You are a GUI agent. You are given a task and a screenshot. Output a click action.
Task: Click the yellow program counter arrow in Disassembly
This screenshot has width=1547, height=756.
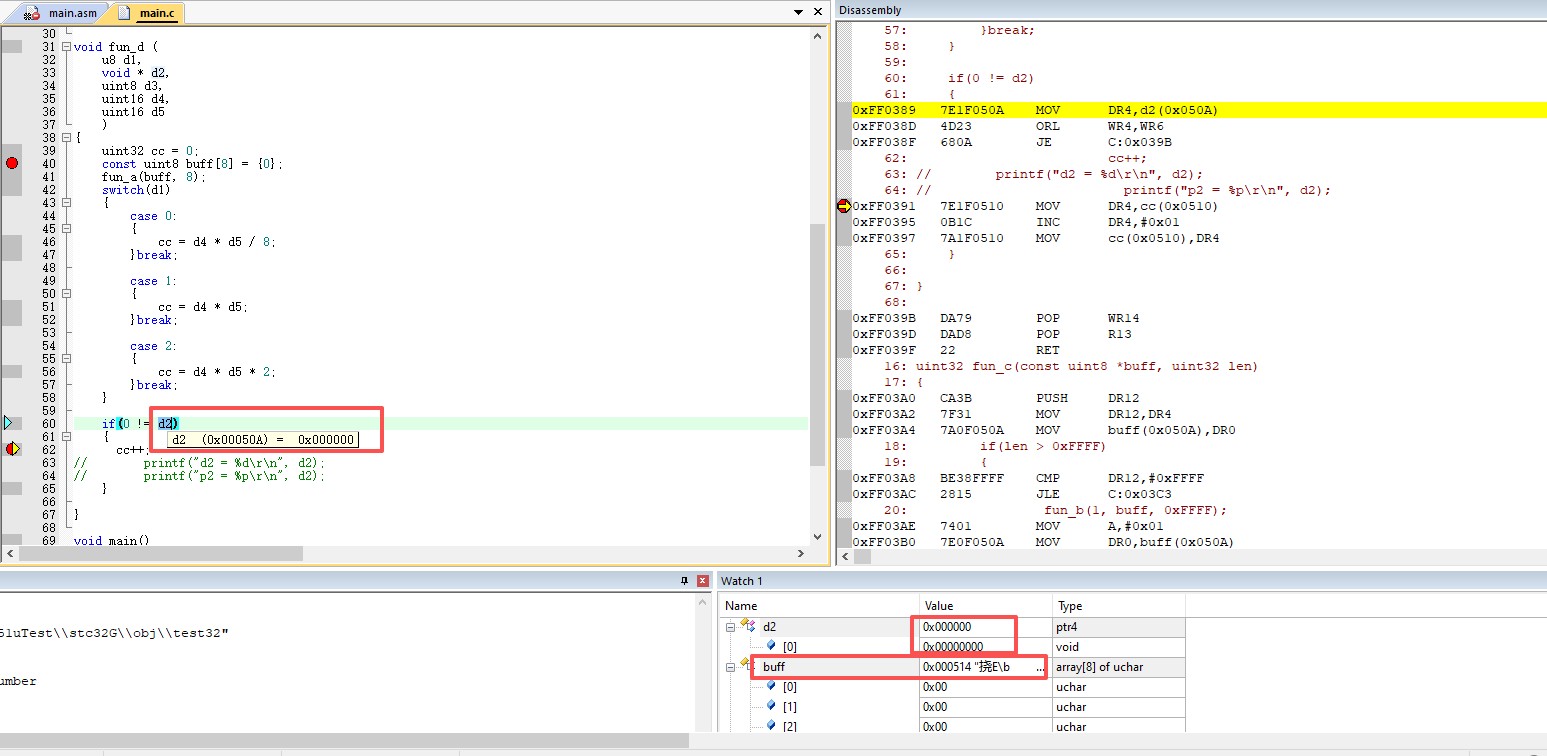pyautogui.click(x=844, y=206)
